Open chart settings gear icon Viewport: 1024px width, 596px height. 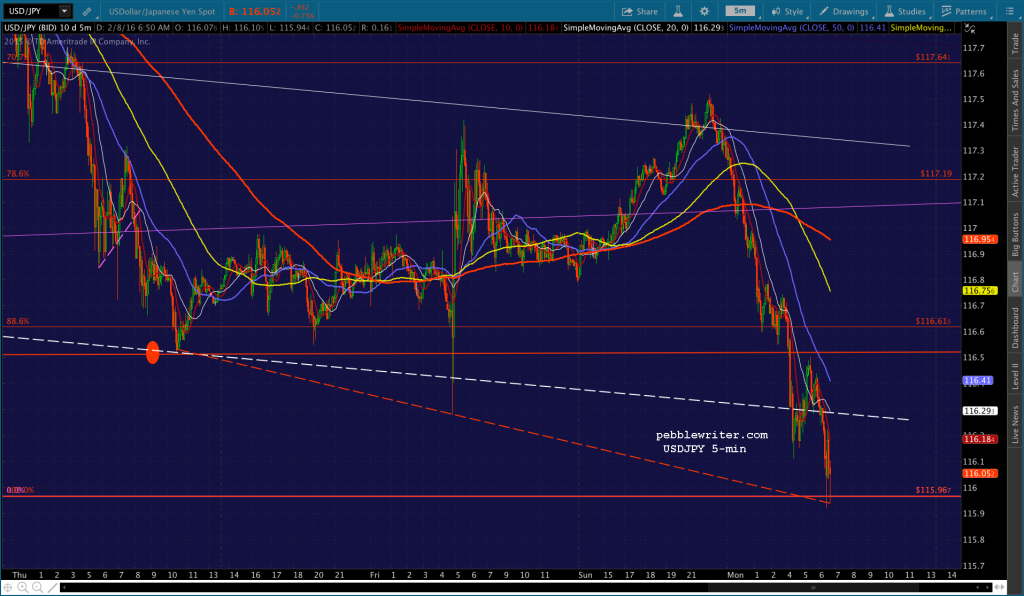tap(704, 11)
